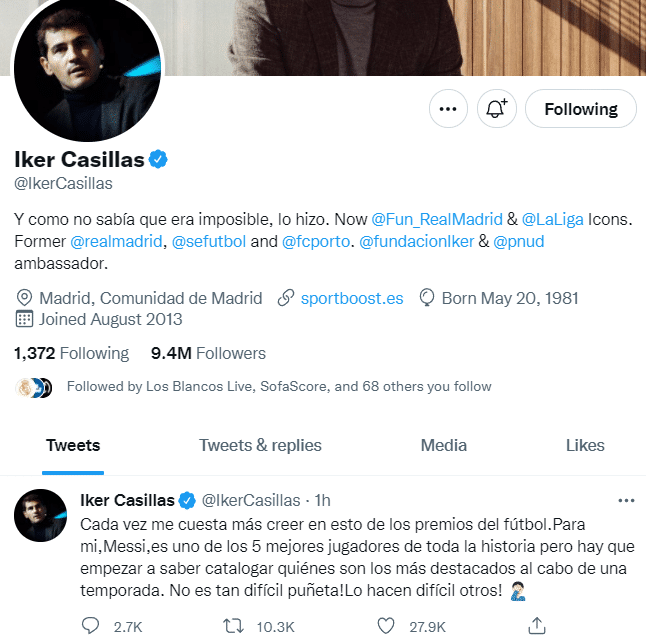Open the 1,372 Following list
The width and height of the screenshot is (646, 642).
[x=71, y=353]
